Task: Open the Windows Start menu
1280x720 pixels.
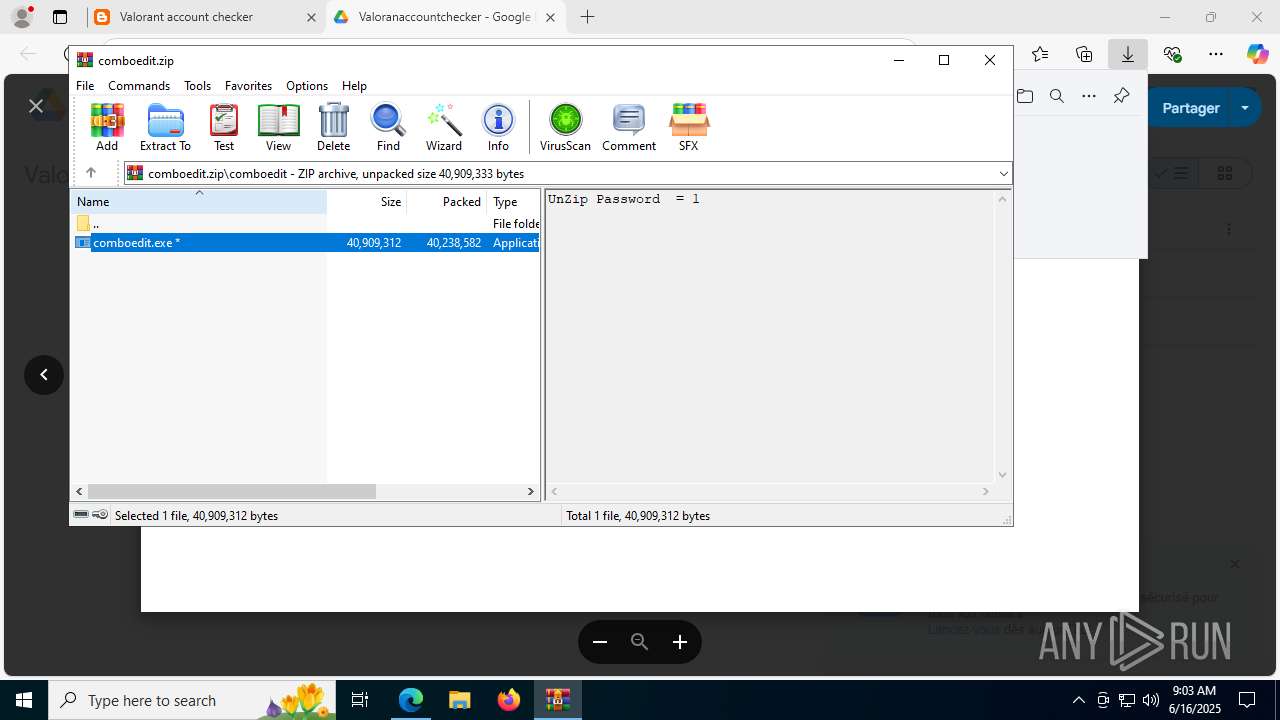Action: 24,700
